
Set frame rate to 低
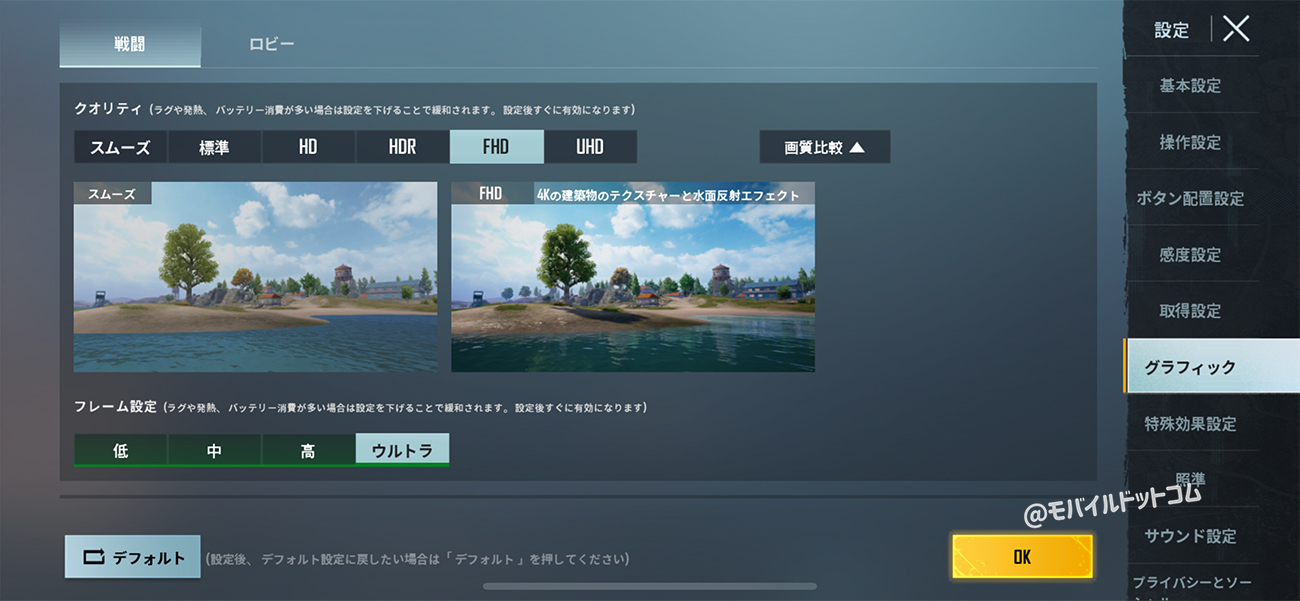(x=120, y=450)
